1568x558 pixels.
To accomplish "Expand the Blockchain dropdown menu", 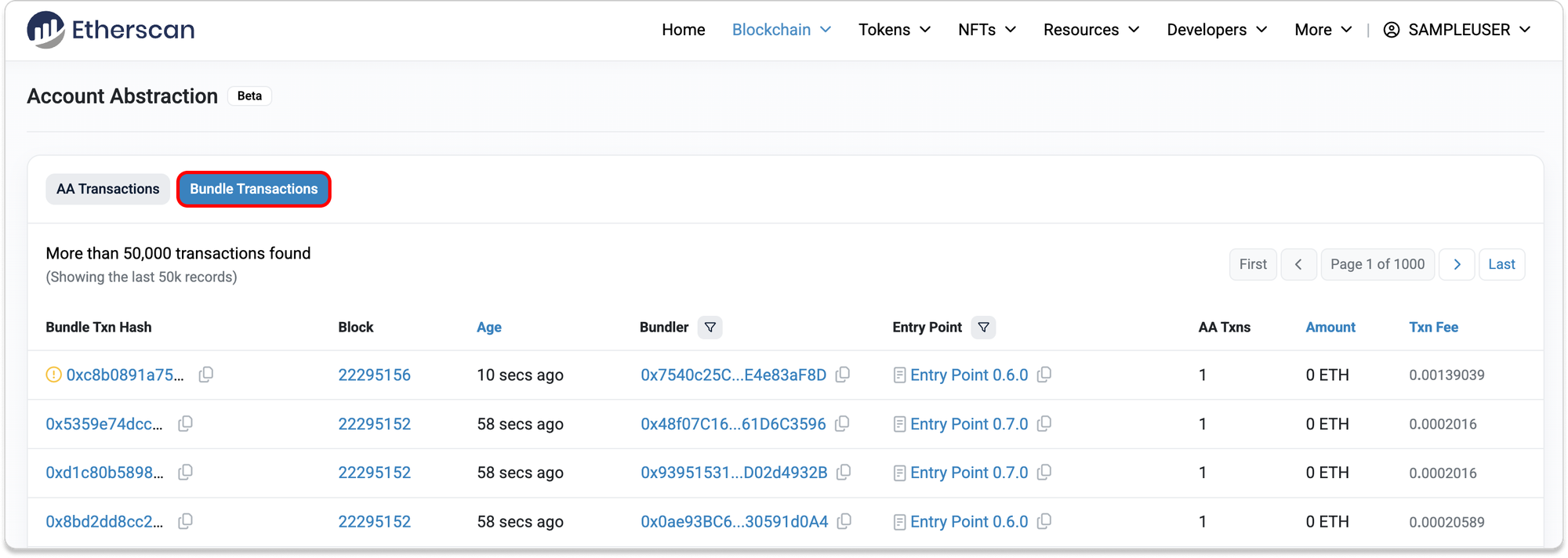I will 781,30.
